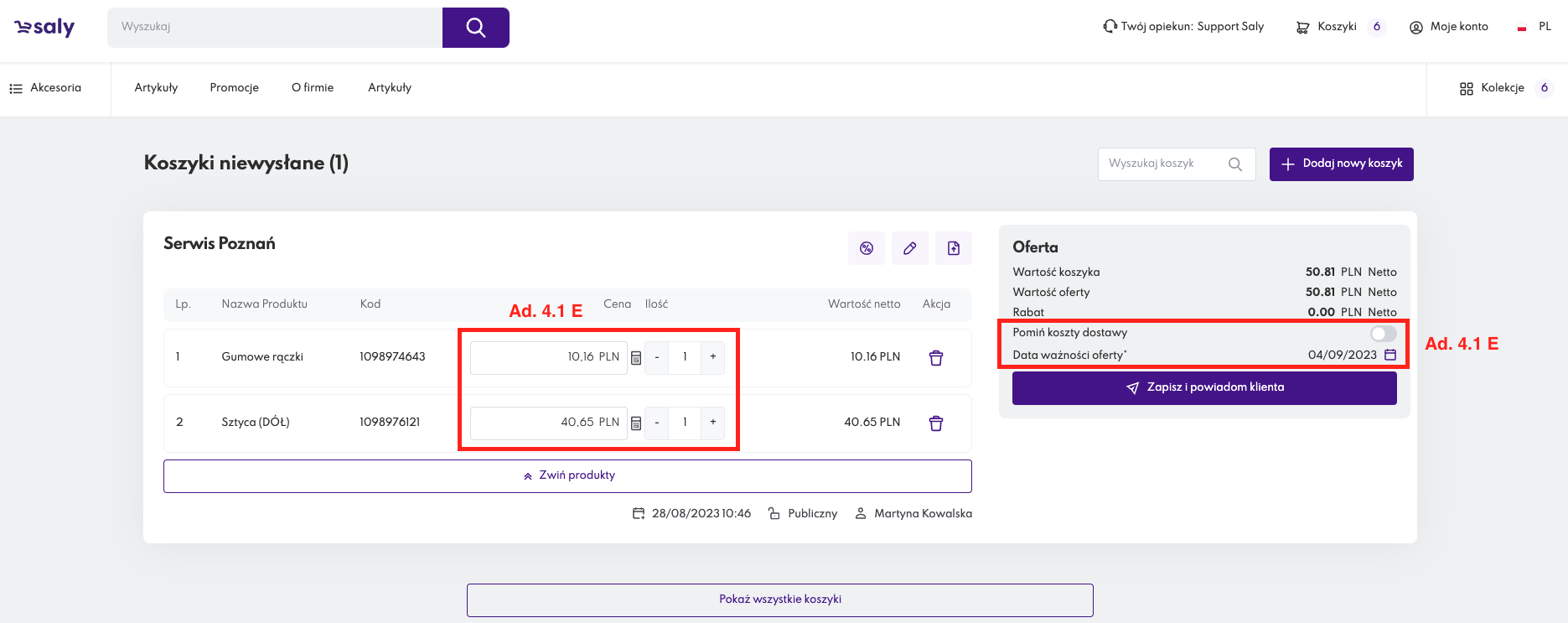This screenshot has width=1568, height=623.
Task: Open calculator icon next to 40,65 PLN price
Action: coord(636,423)
